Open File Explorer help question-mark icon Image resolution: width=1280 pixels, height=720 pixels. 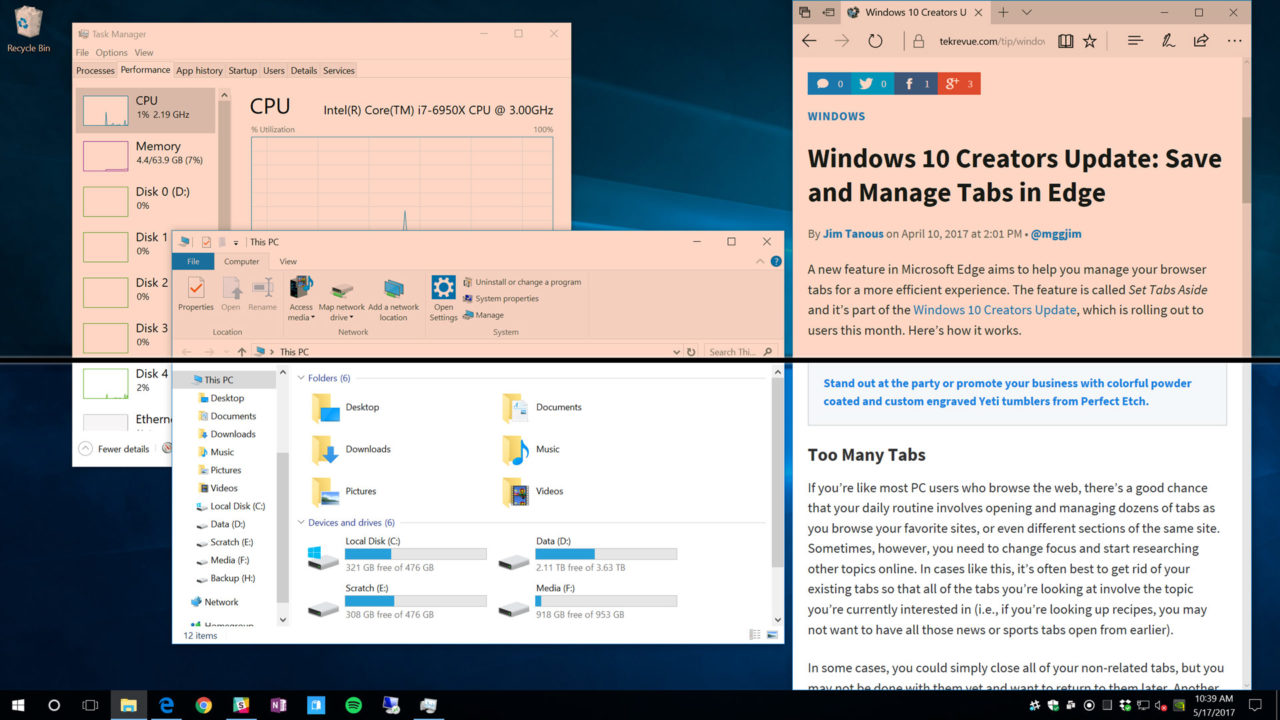776,261
